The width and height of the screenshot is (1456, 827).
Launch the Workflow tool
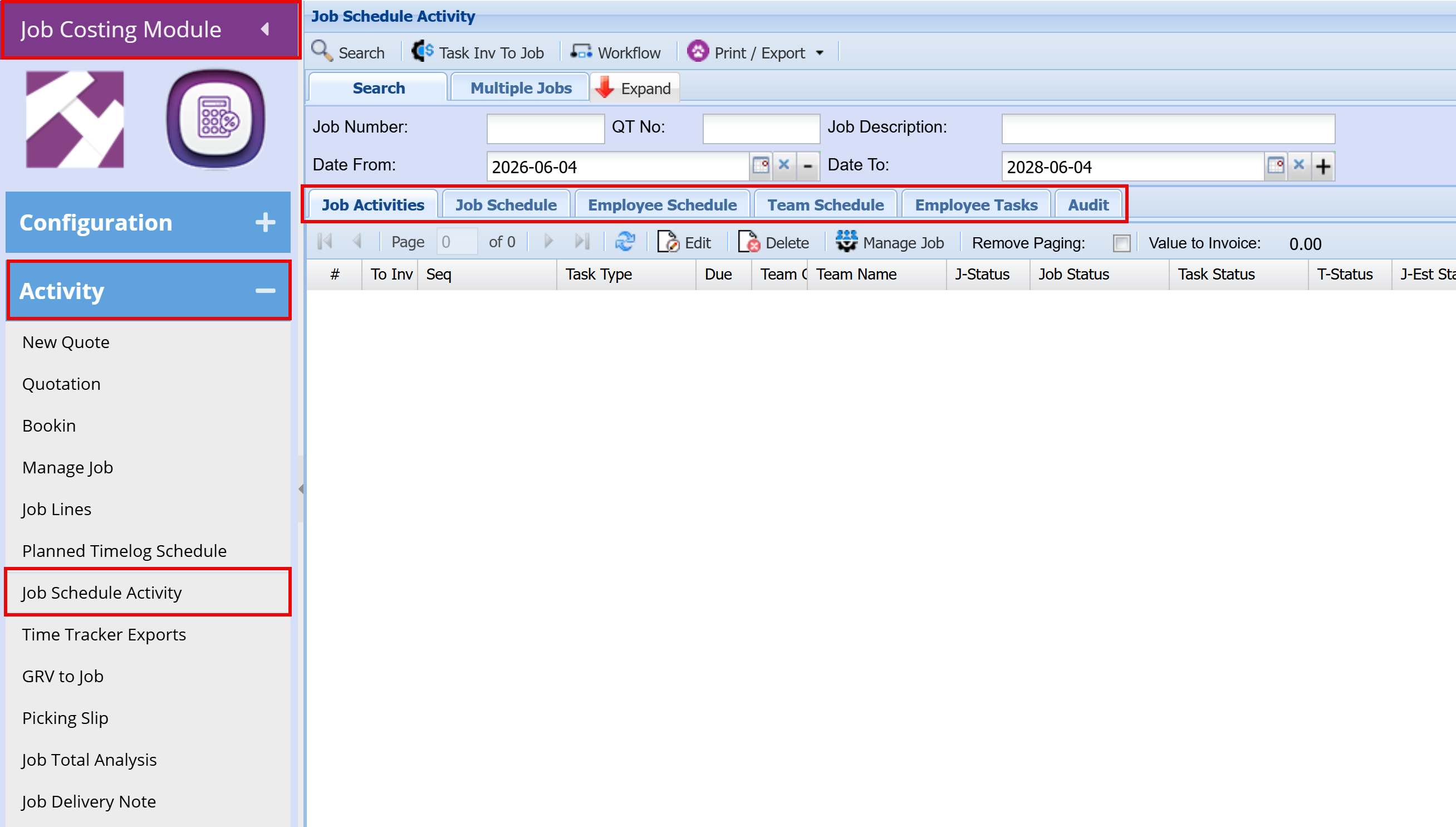pyautogui.click(x=616, y=52)
